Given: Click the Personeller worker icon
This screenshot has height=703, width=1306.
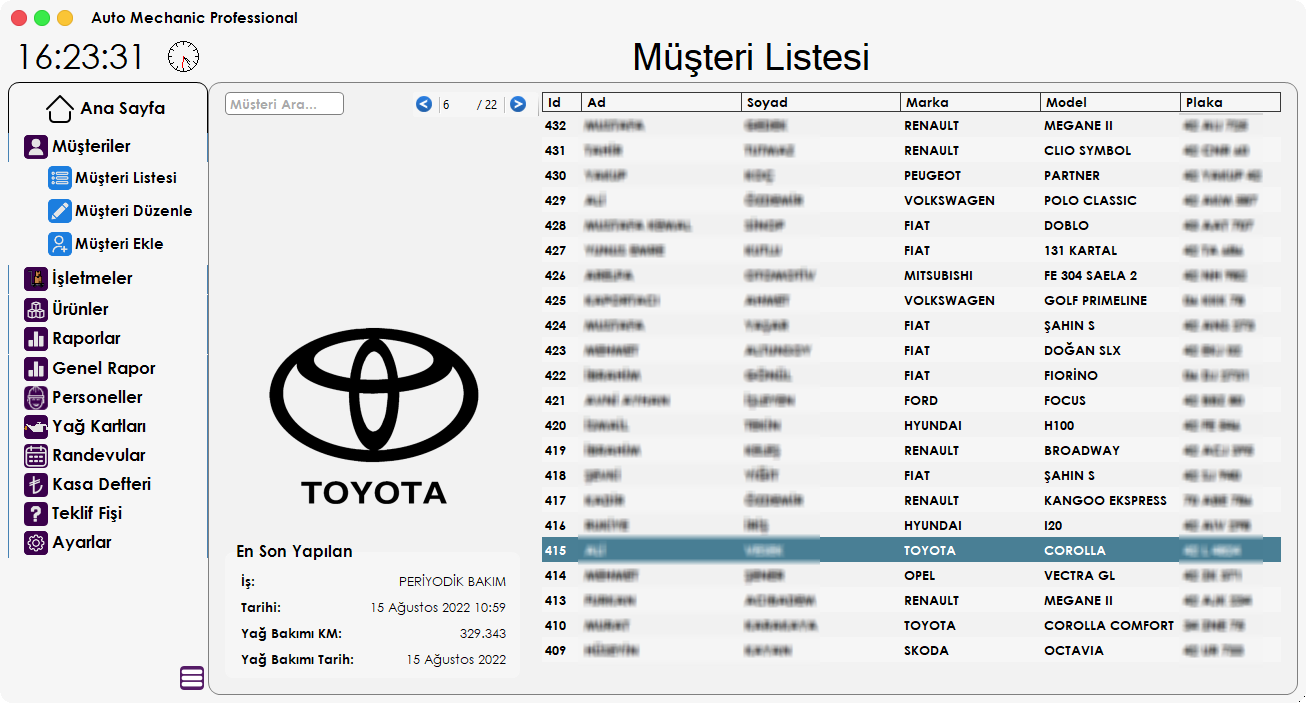Looking at the screenshot, I should coord(36,397).
